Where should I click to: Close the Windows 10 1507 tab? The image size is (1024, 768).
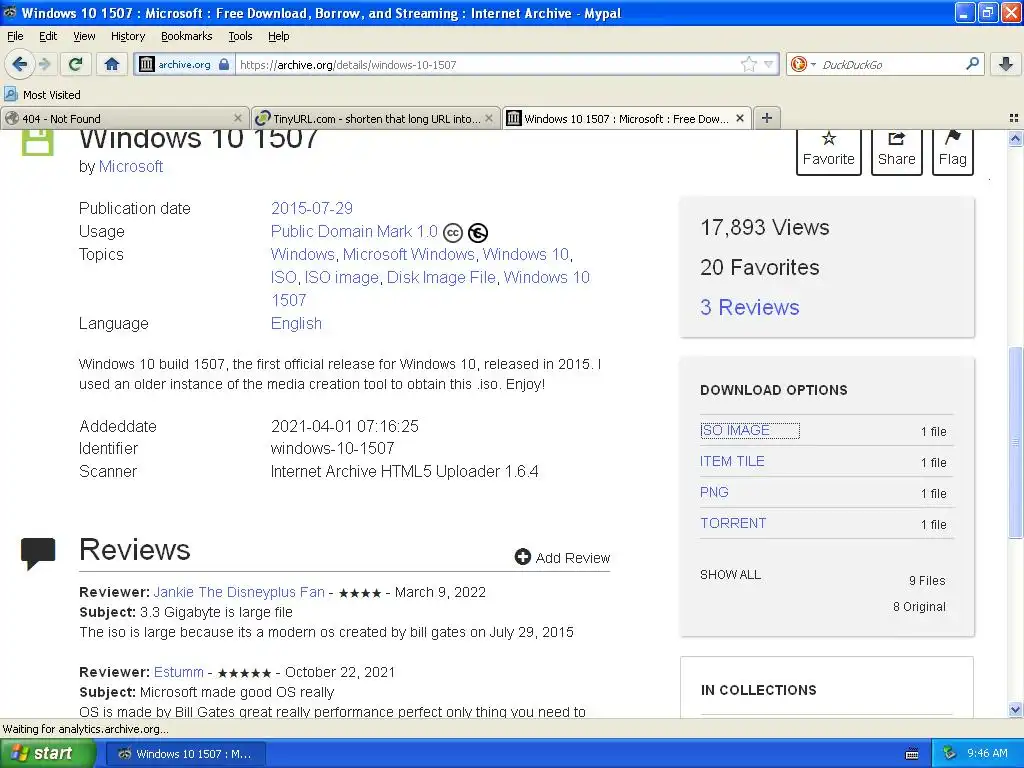(739, 118)
